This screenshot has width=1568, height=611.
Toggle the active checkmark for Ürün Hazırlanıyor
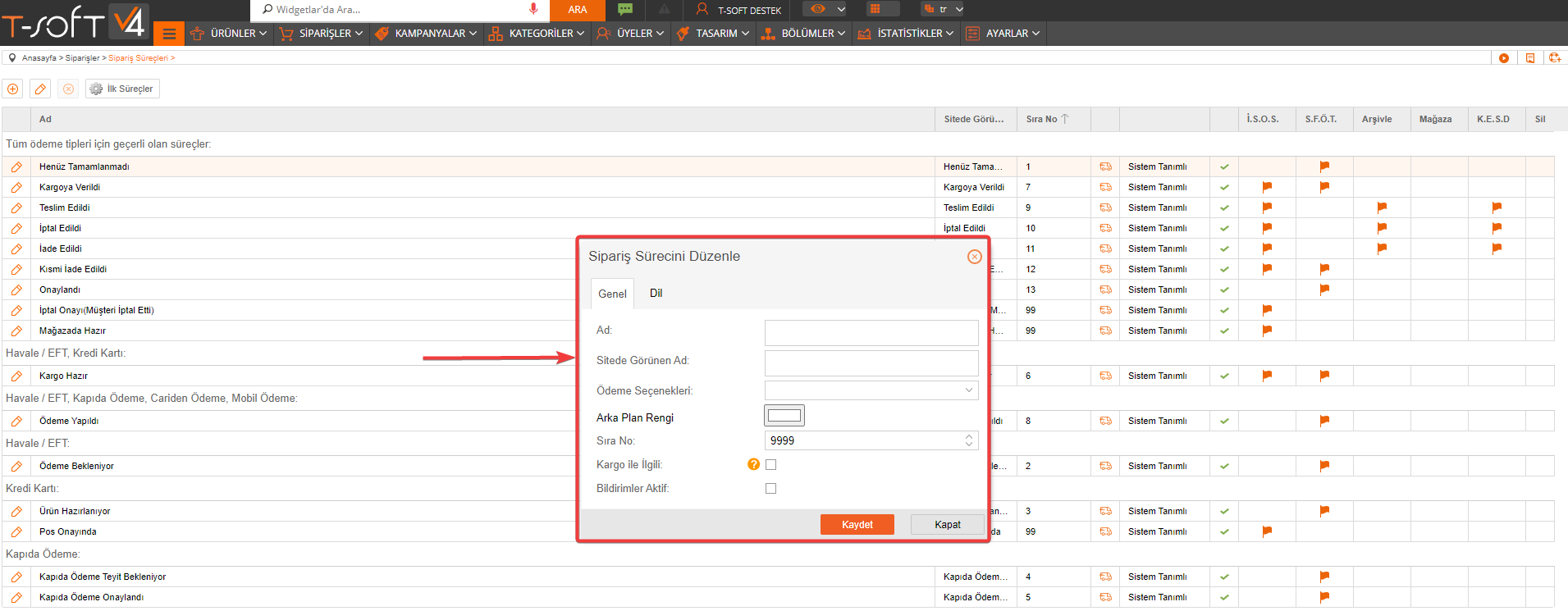point(1224,511)
